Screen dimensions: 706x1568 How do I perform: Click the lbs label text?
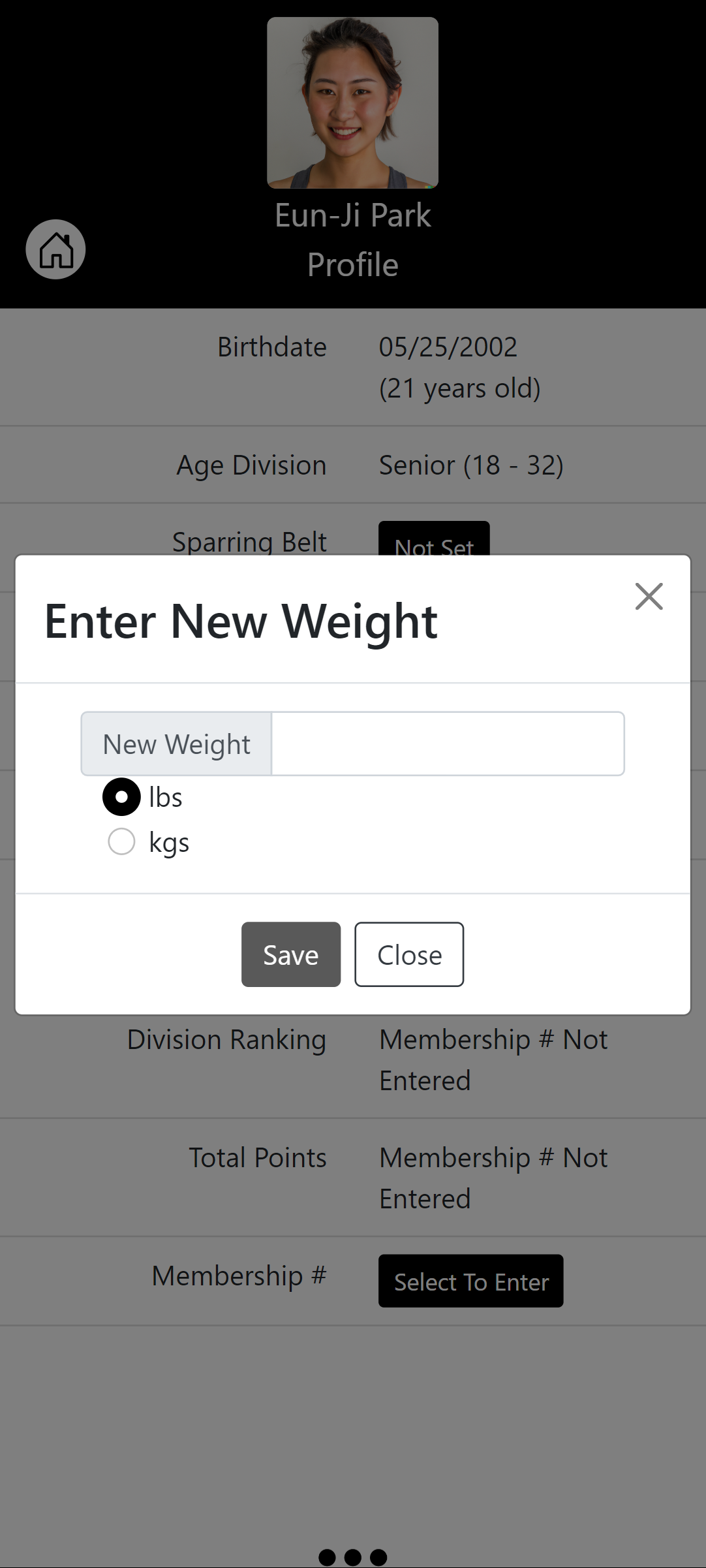tap(166, 798)
